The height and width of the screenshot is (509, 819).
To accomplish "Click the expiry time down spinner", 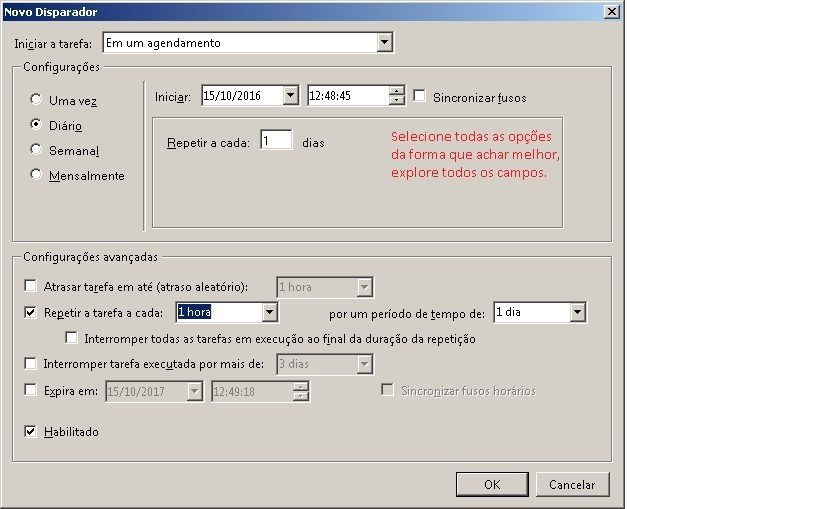I will tap(301, 396).
